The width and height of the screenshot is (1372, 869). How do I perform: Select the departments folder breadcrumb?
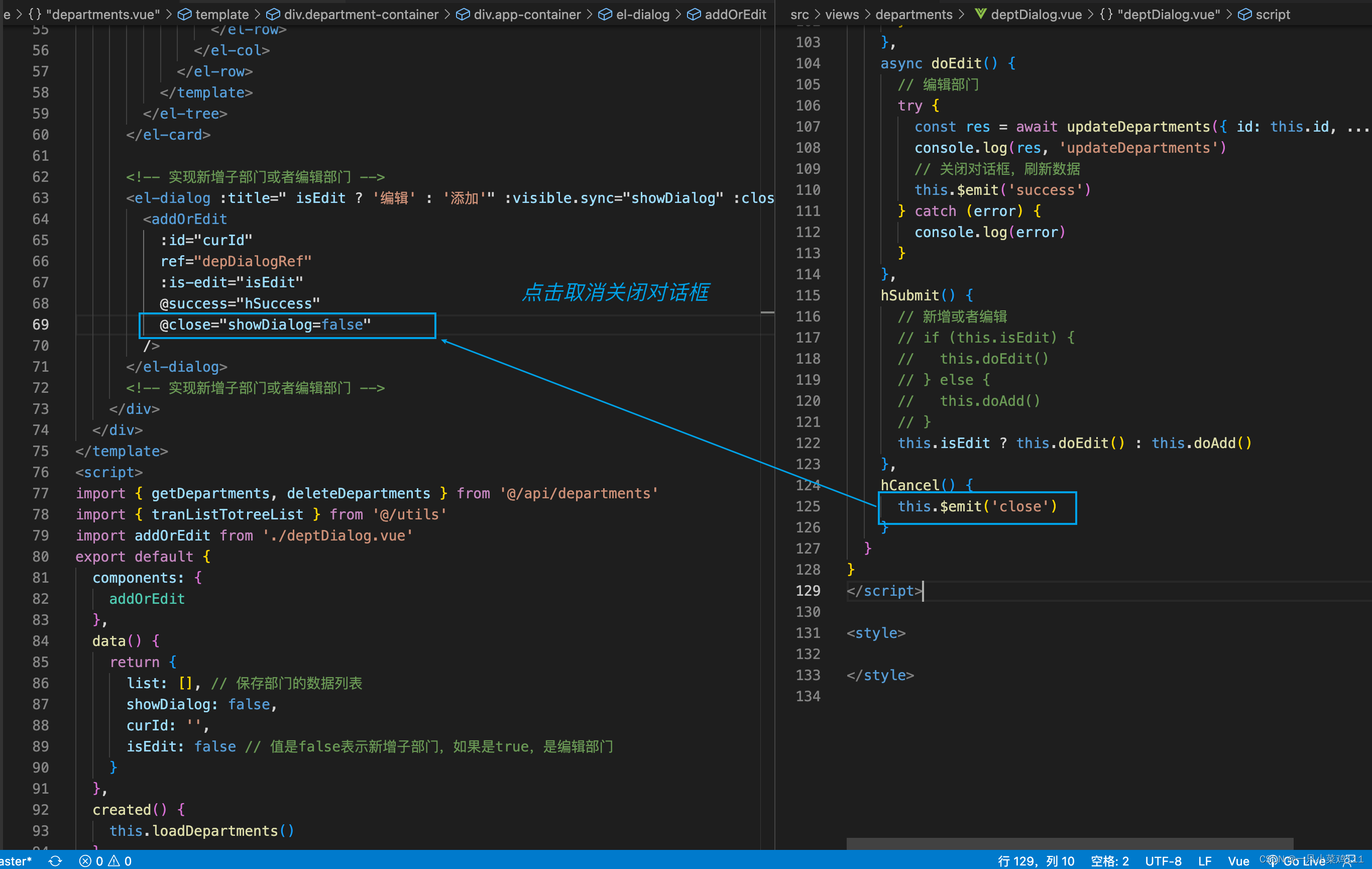(x=913, y=14)
